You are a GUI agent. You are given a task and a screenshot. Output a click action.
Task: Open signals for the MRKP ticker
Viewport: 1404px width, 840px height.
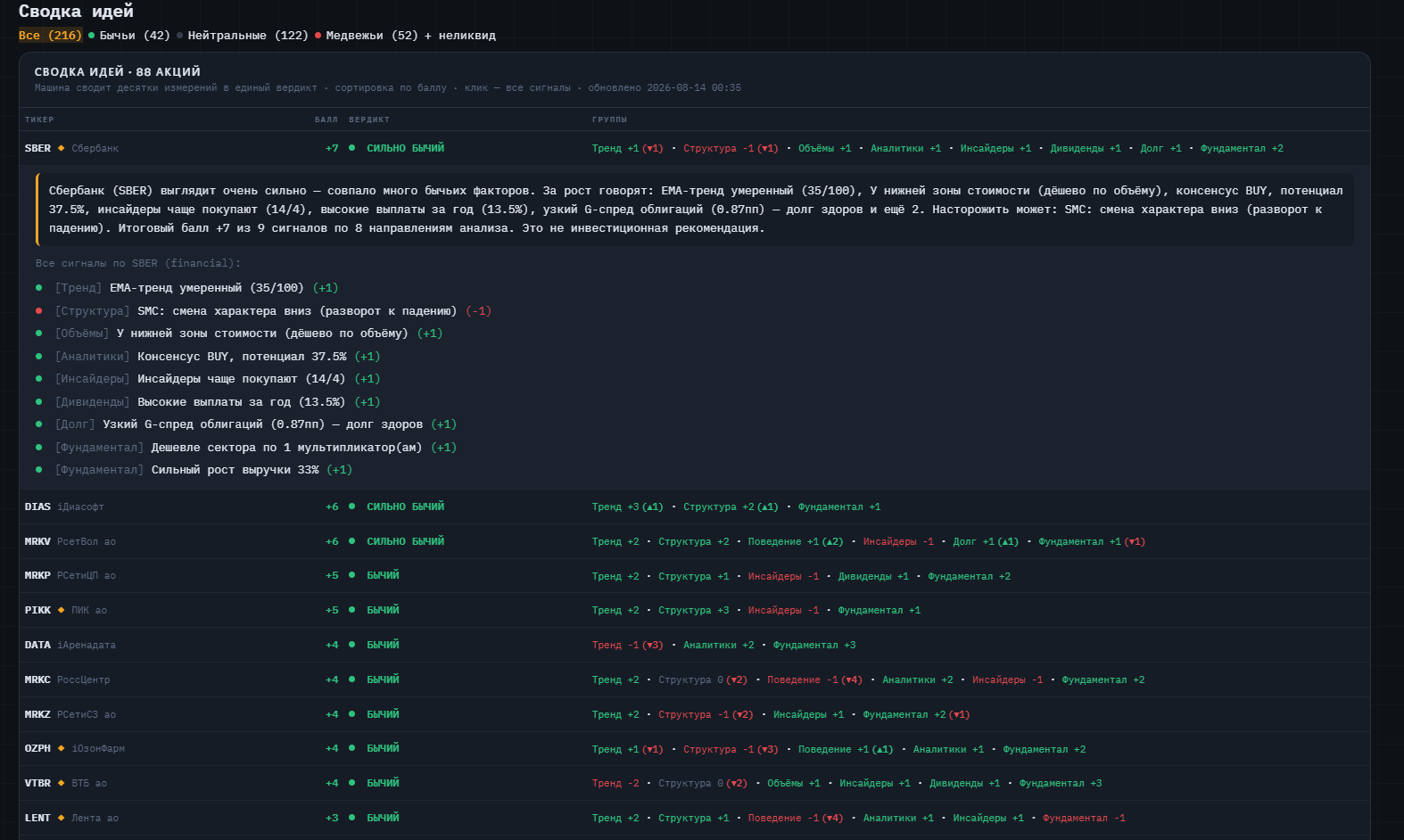pyautogui.click(x=695, y=576)
